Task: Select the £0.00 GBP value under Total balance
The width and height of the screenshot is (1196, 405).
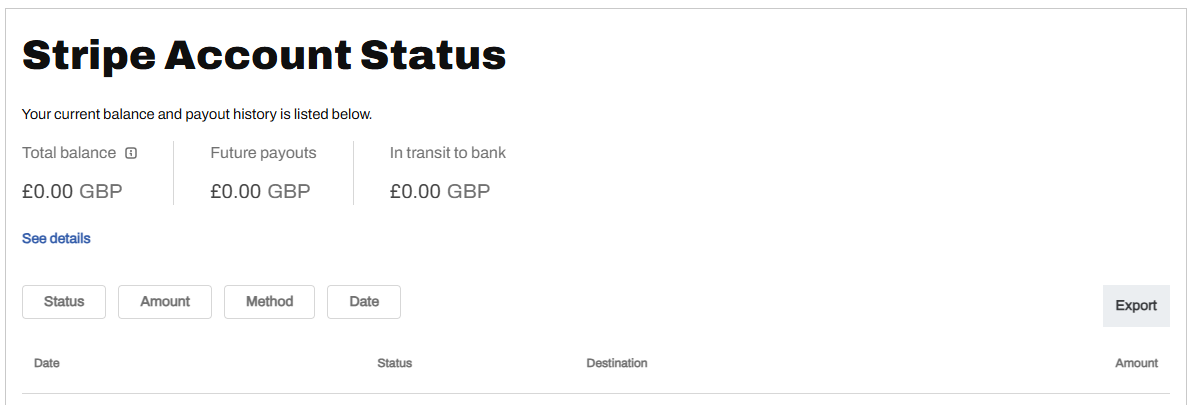Action: 72,191
